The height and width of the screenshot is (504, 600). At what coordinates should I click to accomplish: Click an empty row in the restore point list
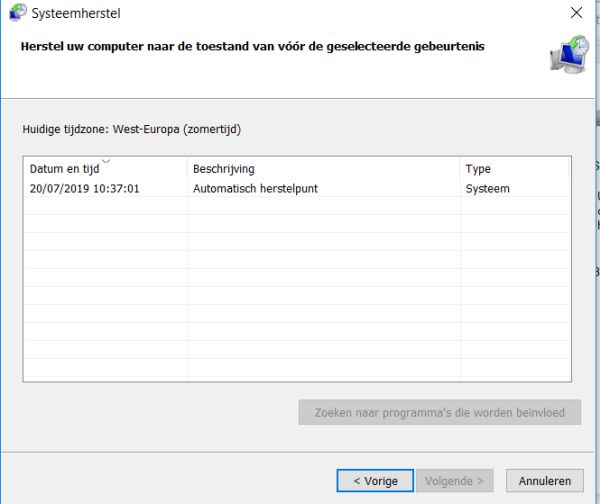[x=296, y=280]
